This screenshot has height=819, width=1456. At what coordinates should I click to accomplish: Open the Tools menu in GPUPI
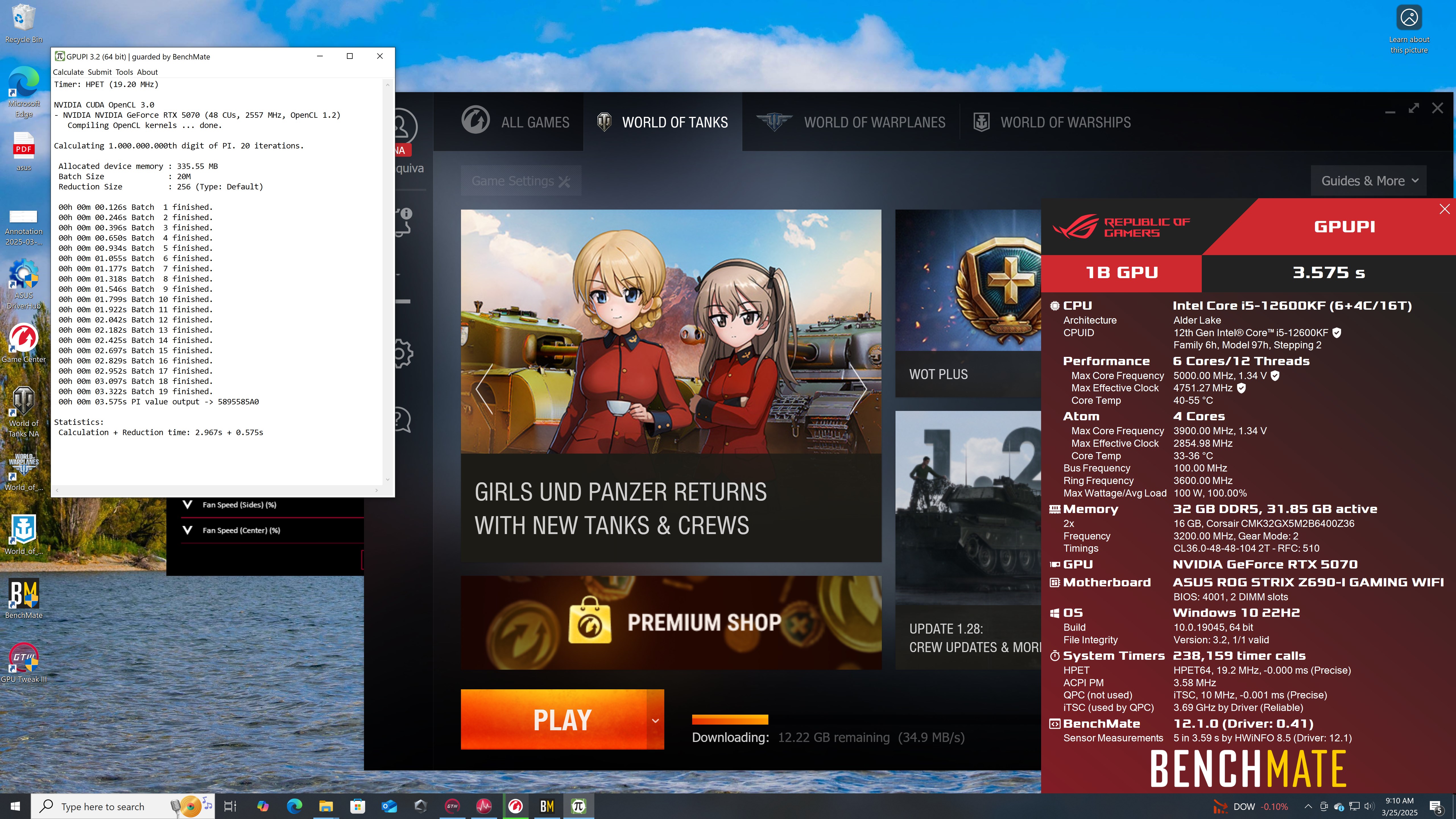[124, 72]
